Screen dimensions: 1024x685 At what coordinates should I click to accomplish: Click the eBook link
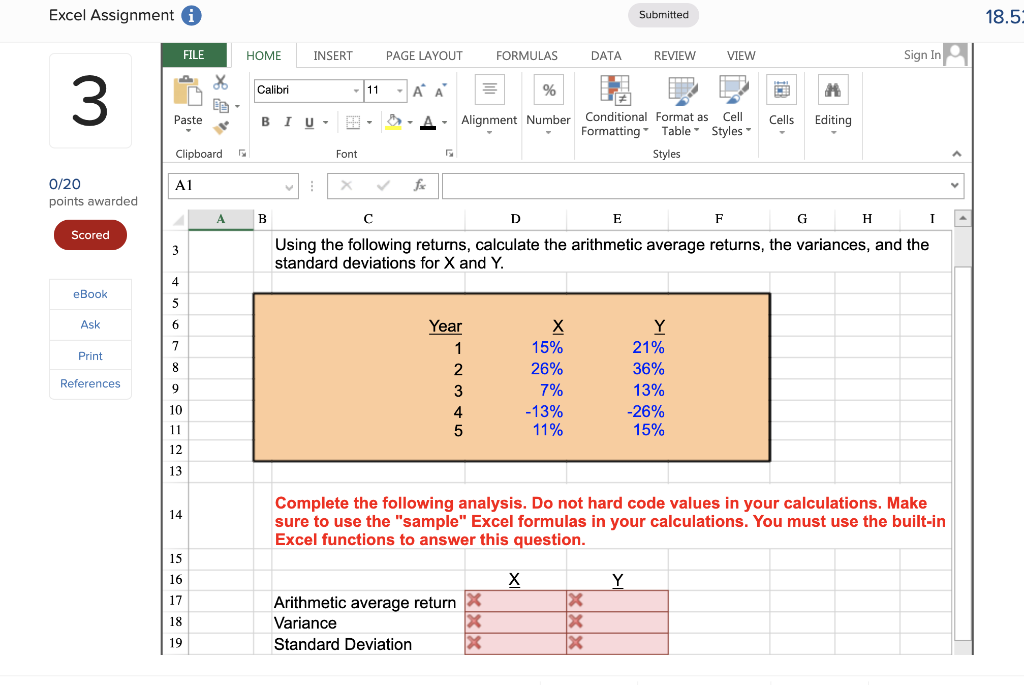pos(90,294)
